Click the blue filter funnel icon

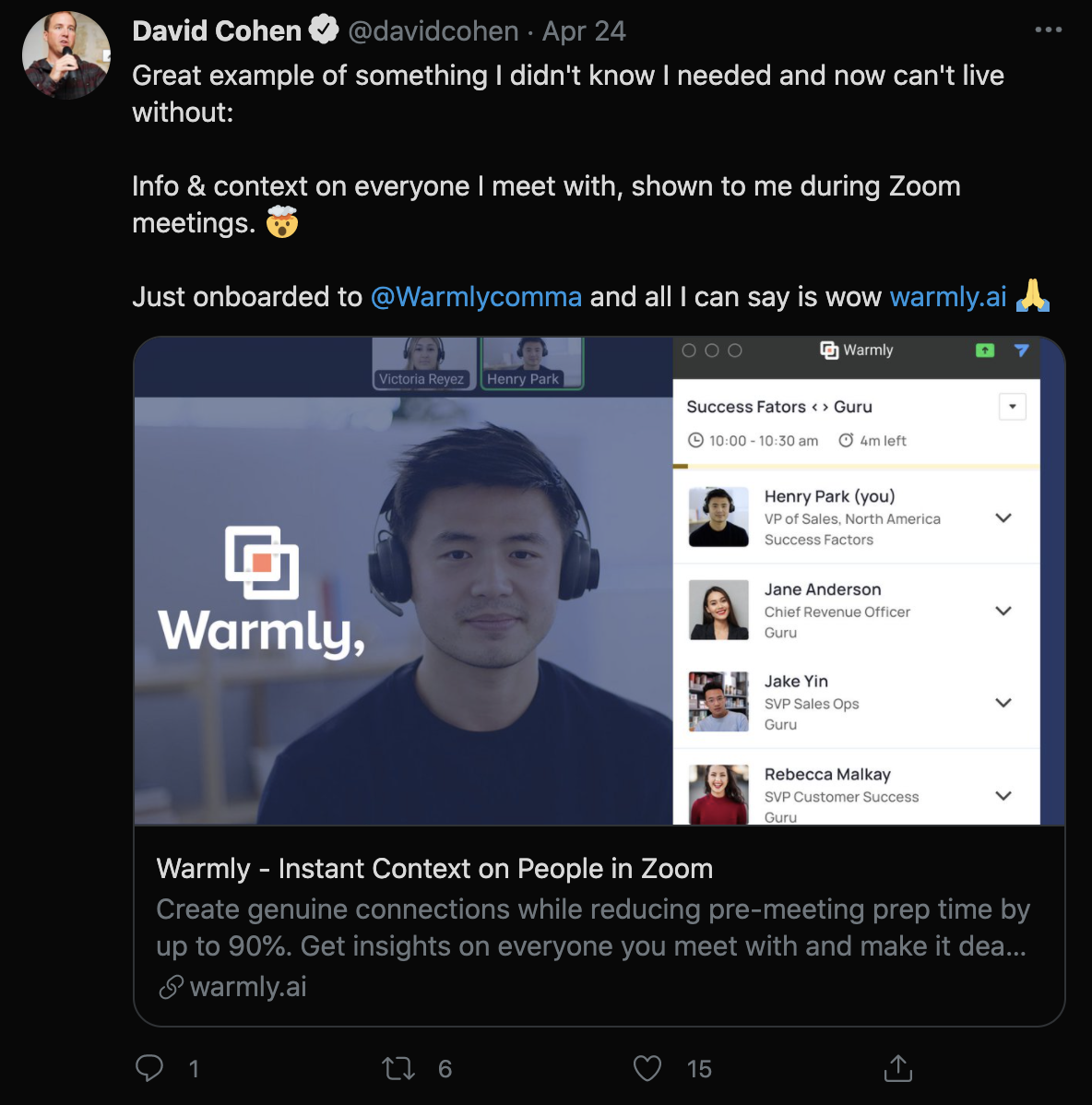(1021, 351)
